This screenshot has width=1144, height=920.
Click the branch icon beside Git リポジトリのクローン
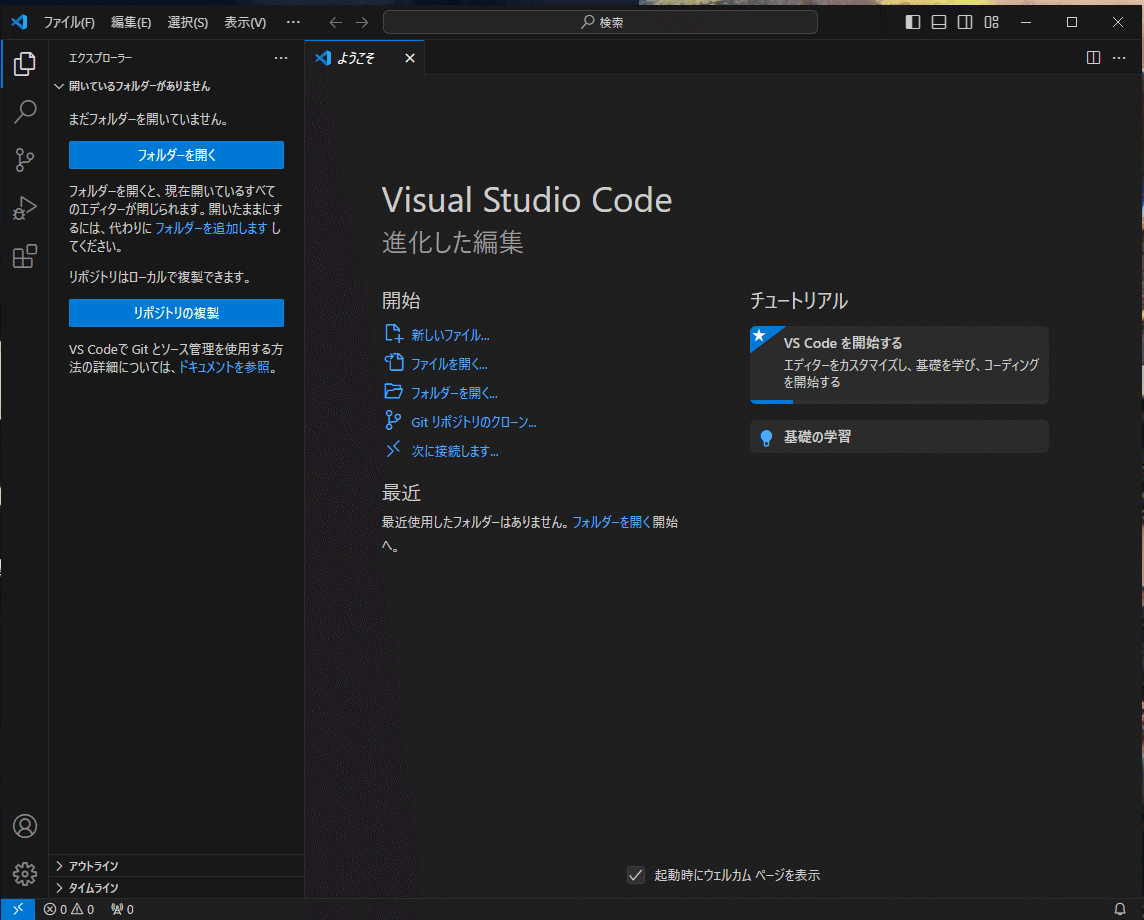tap(393, 420)
